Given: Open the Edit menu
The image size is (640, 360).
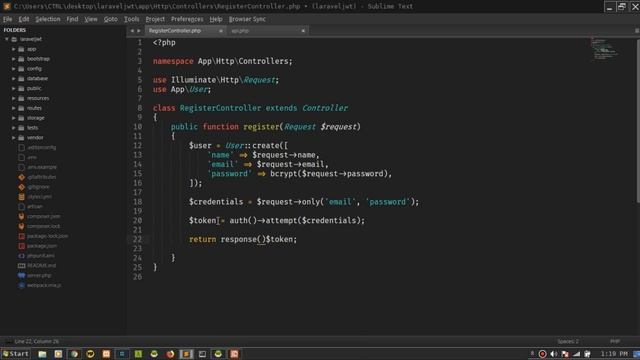Looking at the screenshot, I should [x=24, y=19].
